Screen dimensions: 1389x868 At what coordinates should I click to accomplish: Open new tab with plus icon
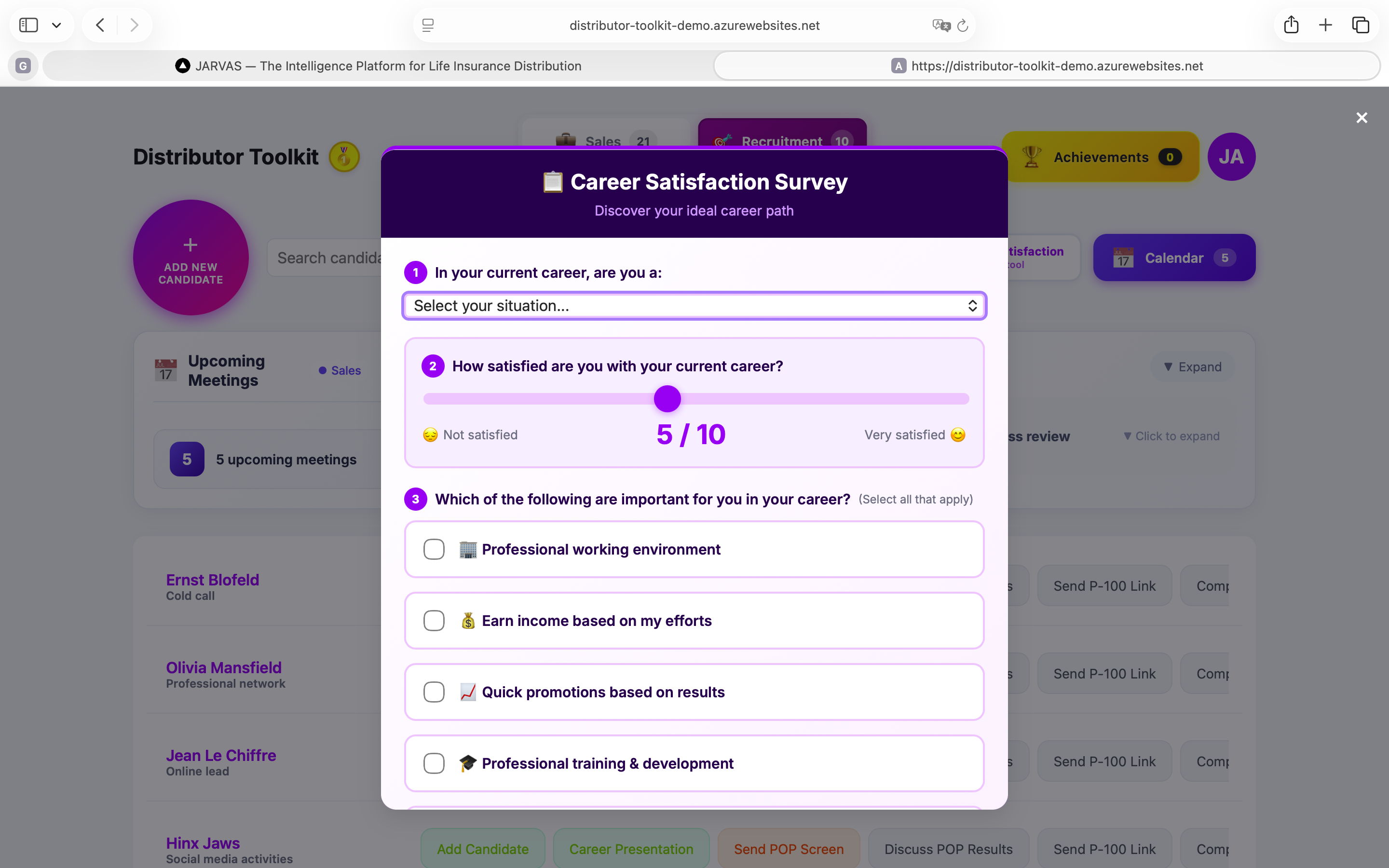click(x=1325, y=25)
